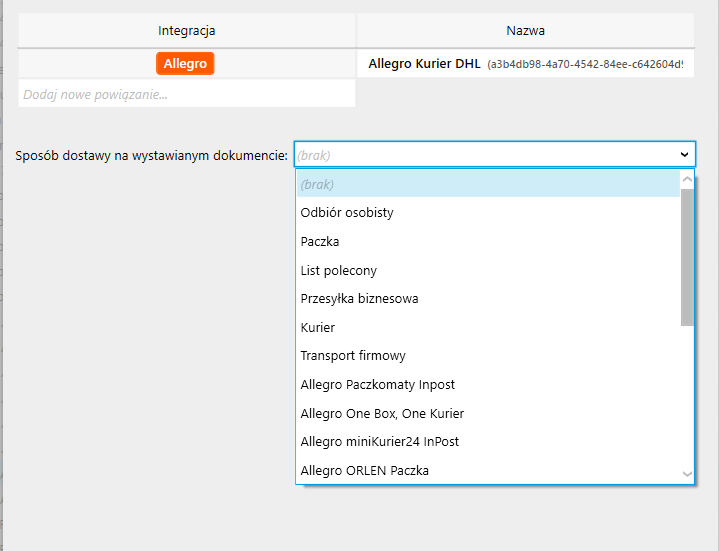Choose 'Kurier' delivery option

(488, 327)
